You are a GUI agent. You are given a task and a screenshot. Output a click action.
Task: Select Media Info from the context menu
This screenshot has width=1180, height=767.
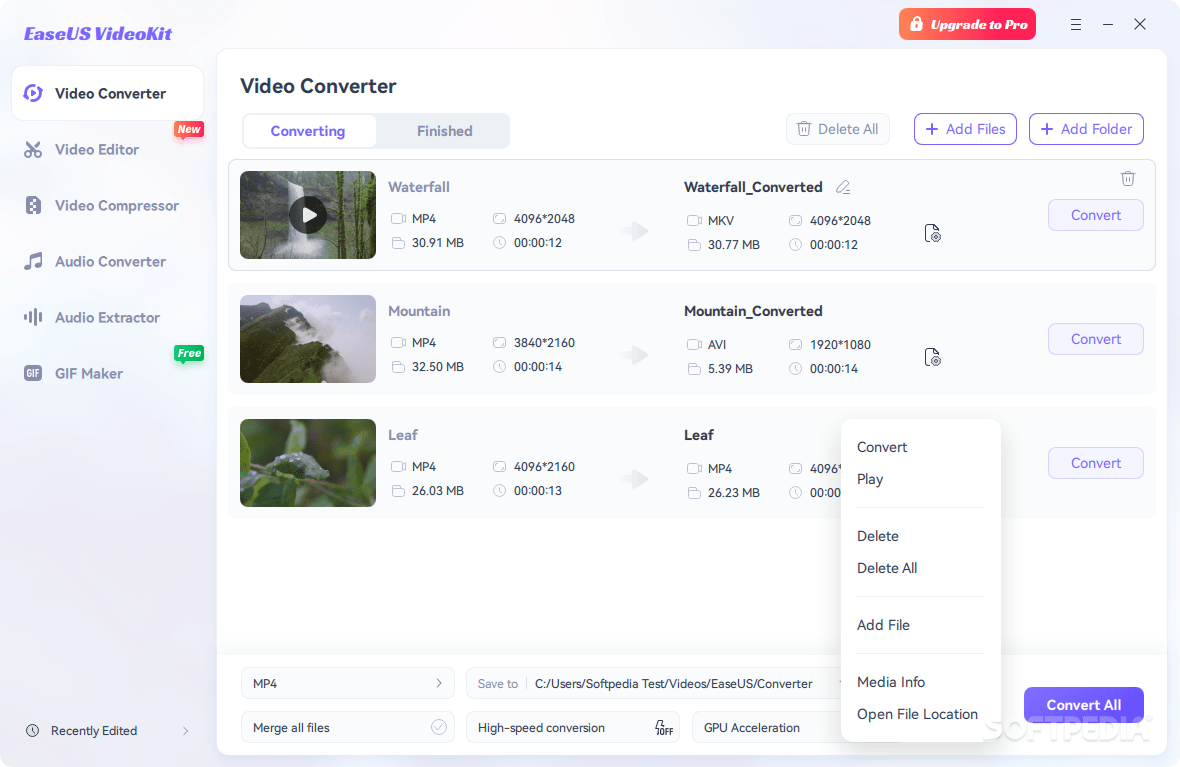coord(890,681)
